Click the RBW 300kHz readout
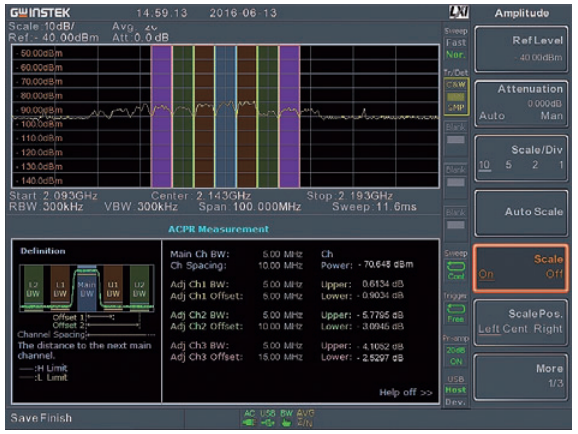The image size is (578, 434). (46, 206)
